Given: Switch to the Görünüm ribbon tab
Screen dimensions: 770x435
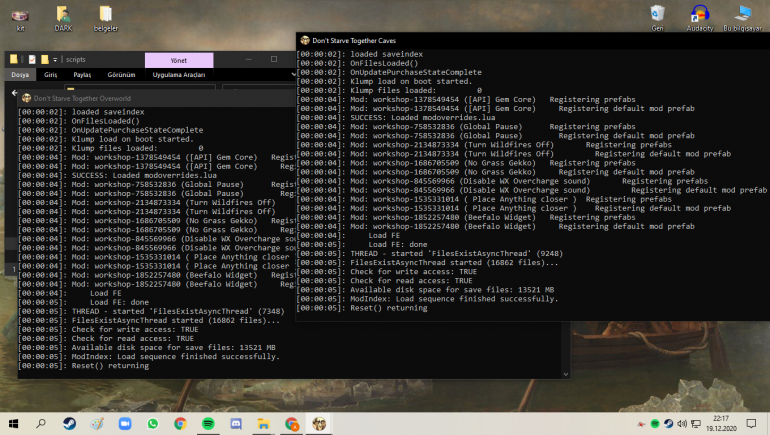Looking at the screenshot, I should (x=121, y=74).
